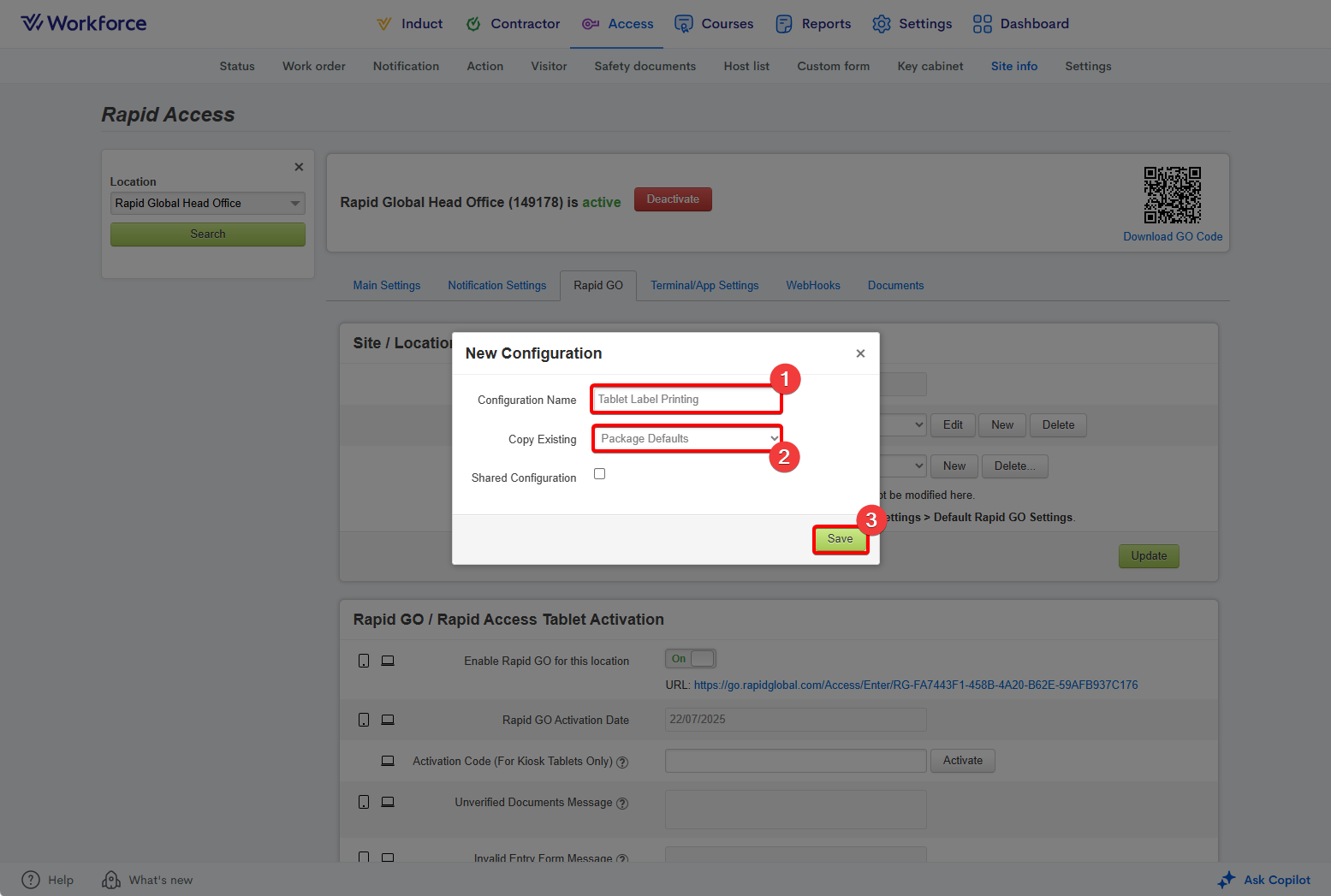This screenshot has height=896, width=1331.
Task: Open the Induct module
Action: 410,24
